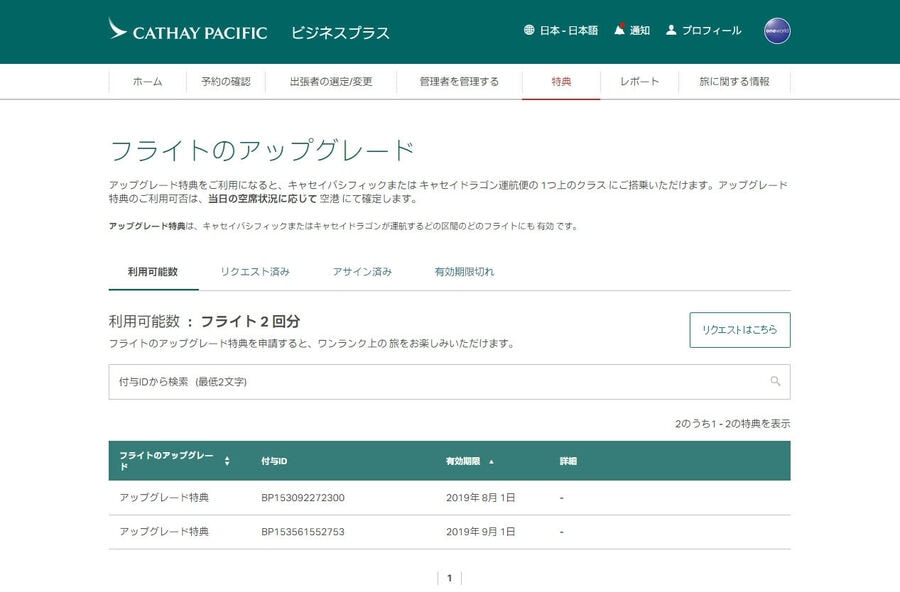The image size is (900, 592).
Task: Switch to the アサイン済み tab
Action: point(362,272)
